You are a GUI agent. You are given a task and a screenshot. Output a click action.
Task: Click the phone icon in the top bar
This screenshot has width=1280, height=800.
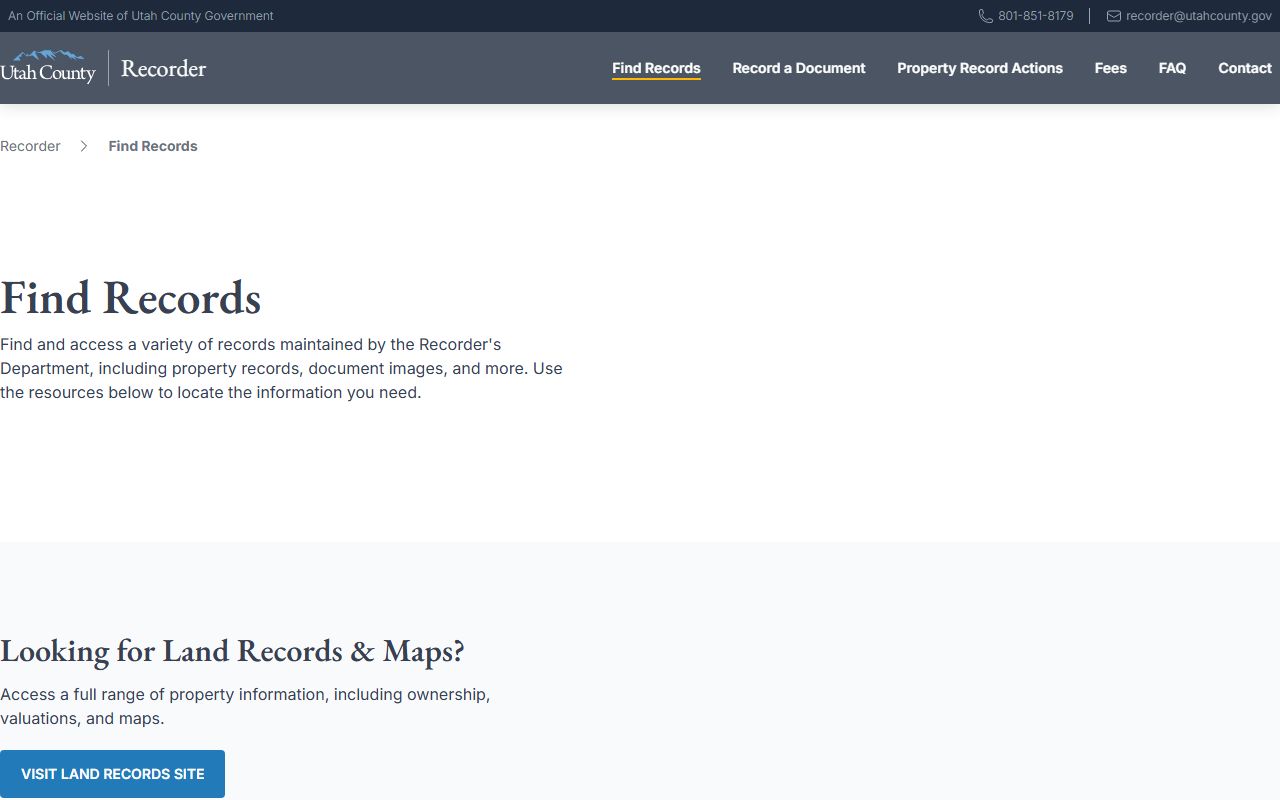click(985, 16)
